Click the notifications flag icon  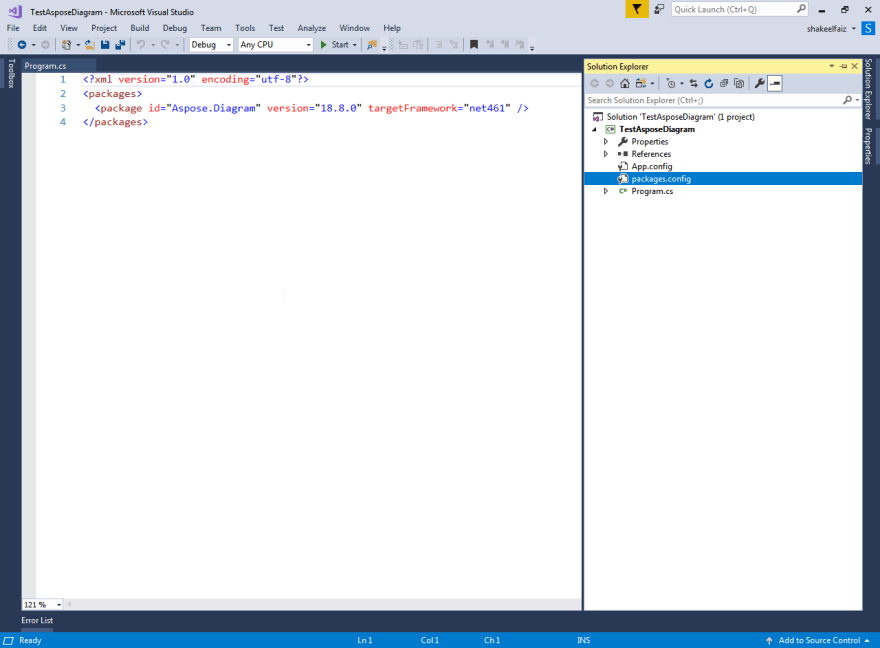tap(636, 9)
